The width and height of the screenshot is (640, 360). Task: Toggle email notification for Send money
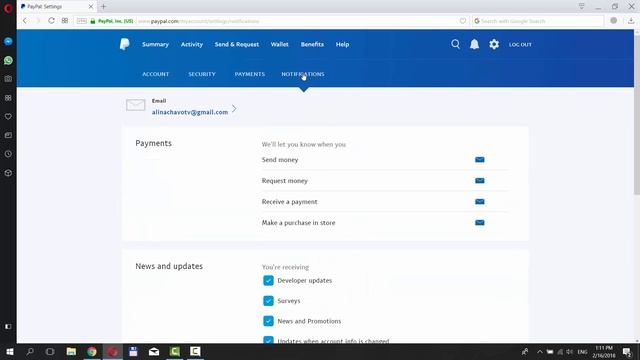[x=480, y=160]
